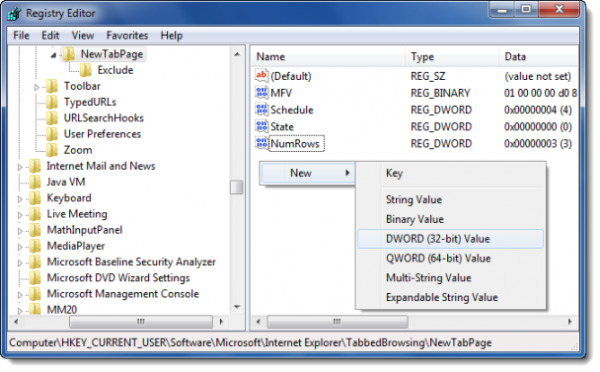Viewport: 600px width, 372px height.
Task: Select the TypedURLs key
Action: [x=90, y=102]
